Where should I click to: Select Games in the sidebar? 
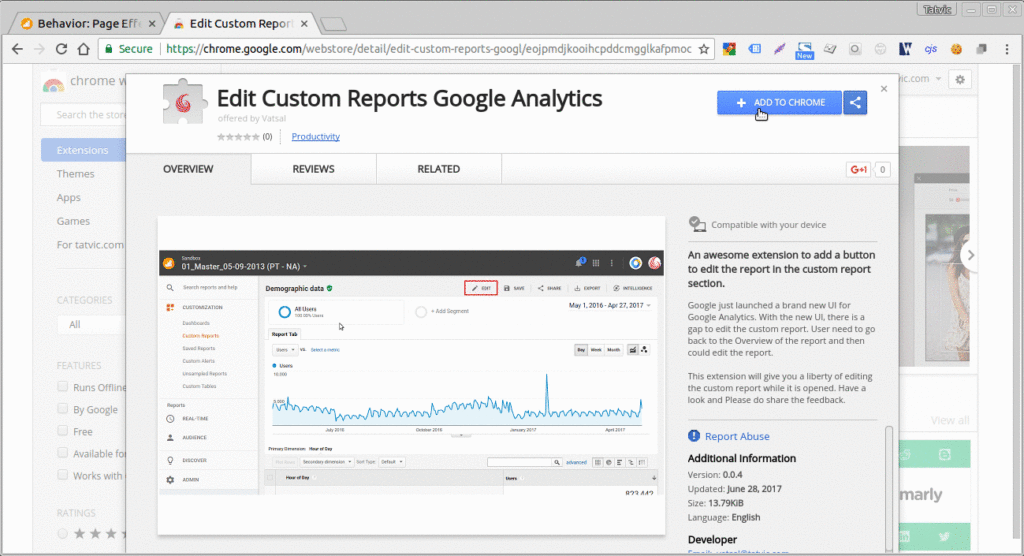(x=73, y=221)
